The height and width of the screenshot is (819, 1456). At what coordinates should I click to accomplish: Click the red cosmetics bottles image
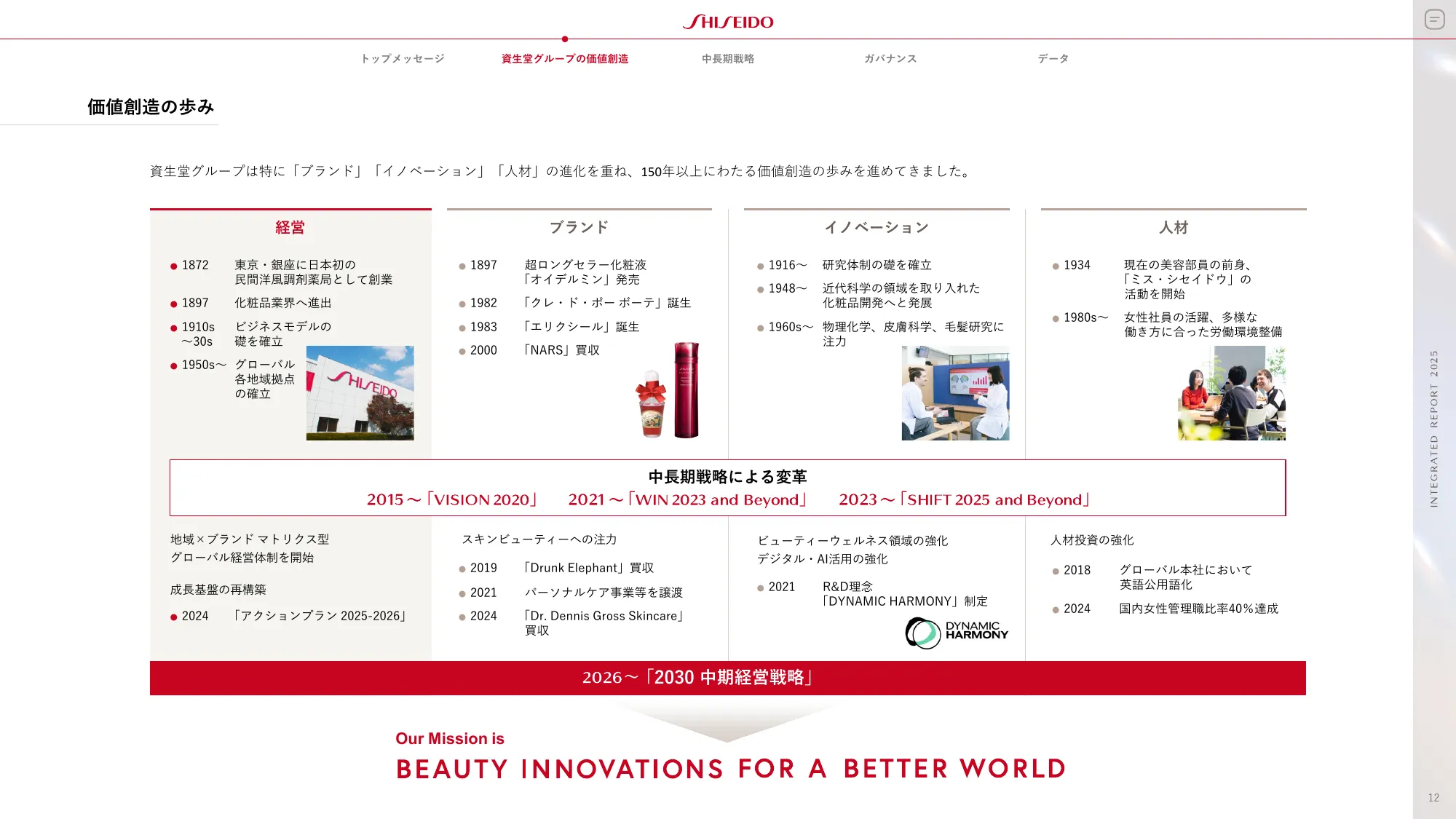(668, 390)
